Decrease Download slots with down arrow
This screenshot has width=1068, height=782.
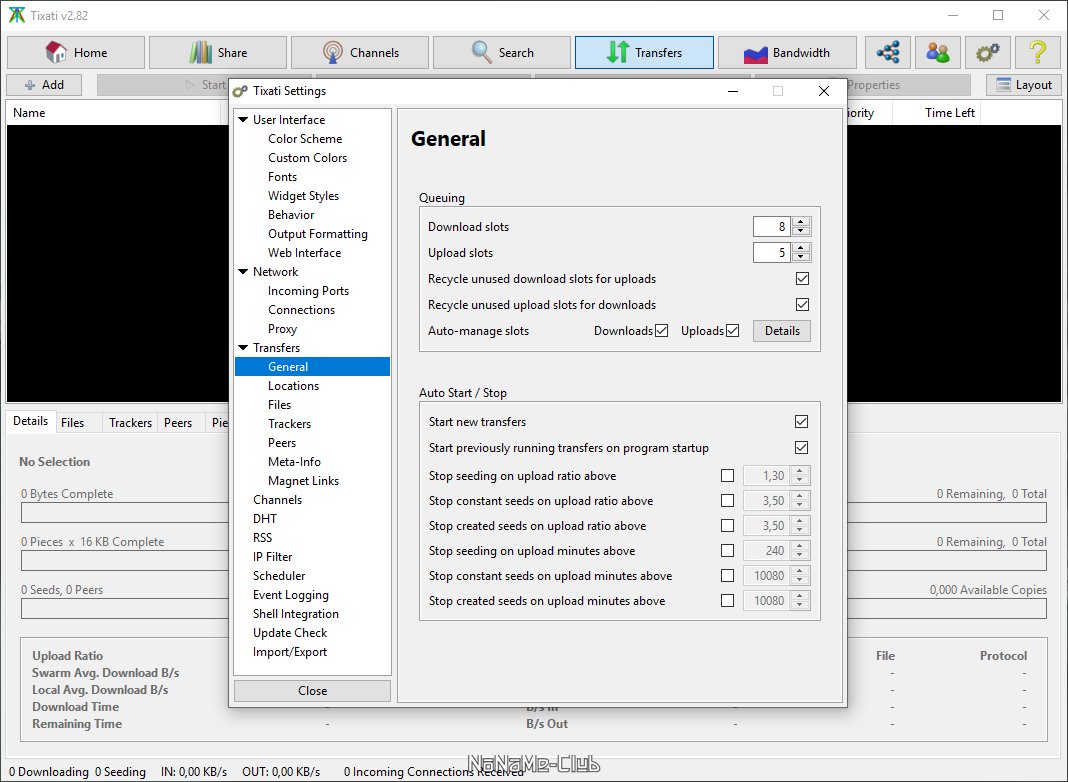click(x=801, y=231)
